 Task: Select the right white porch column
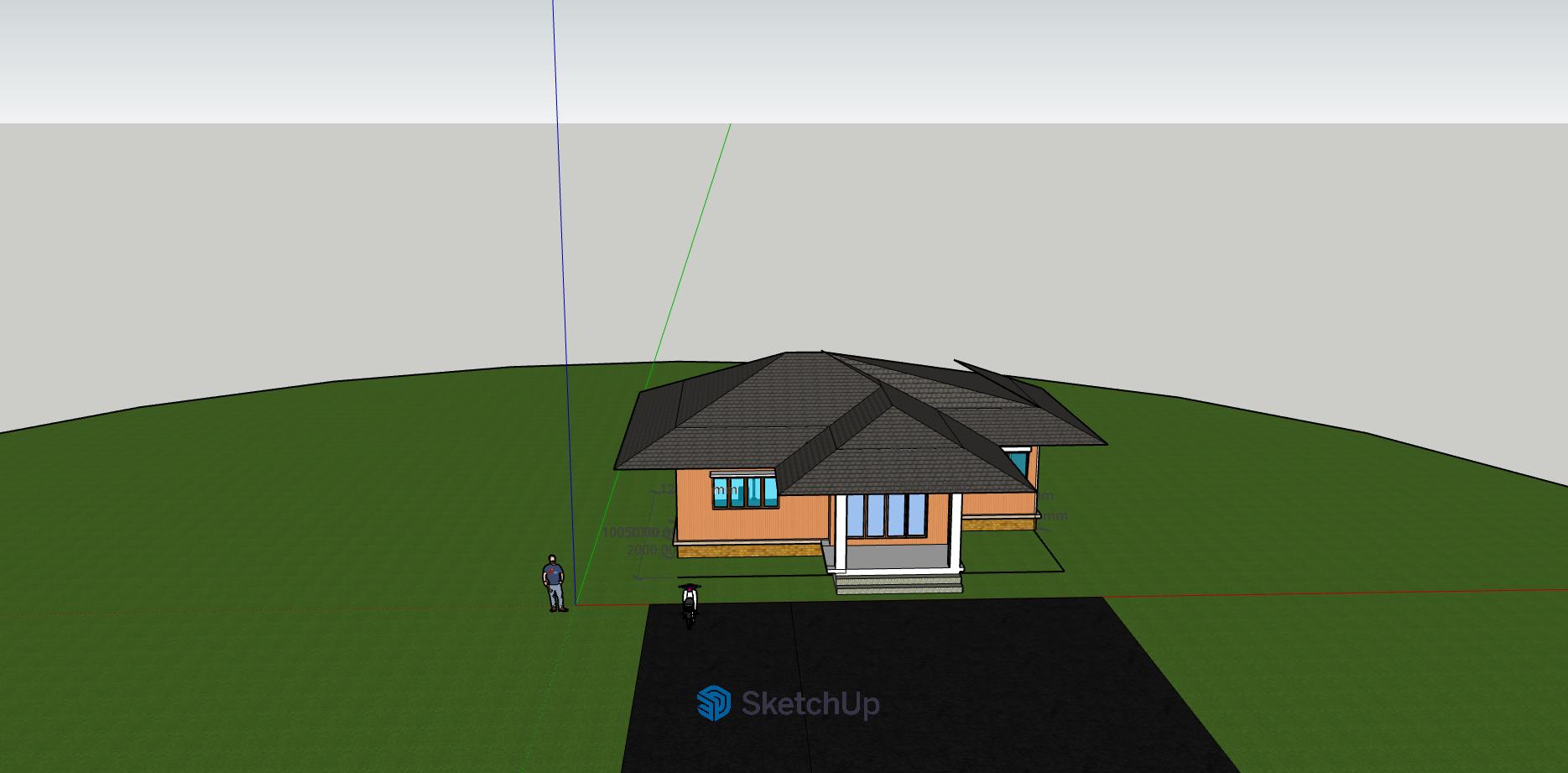(956, 530)
